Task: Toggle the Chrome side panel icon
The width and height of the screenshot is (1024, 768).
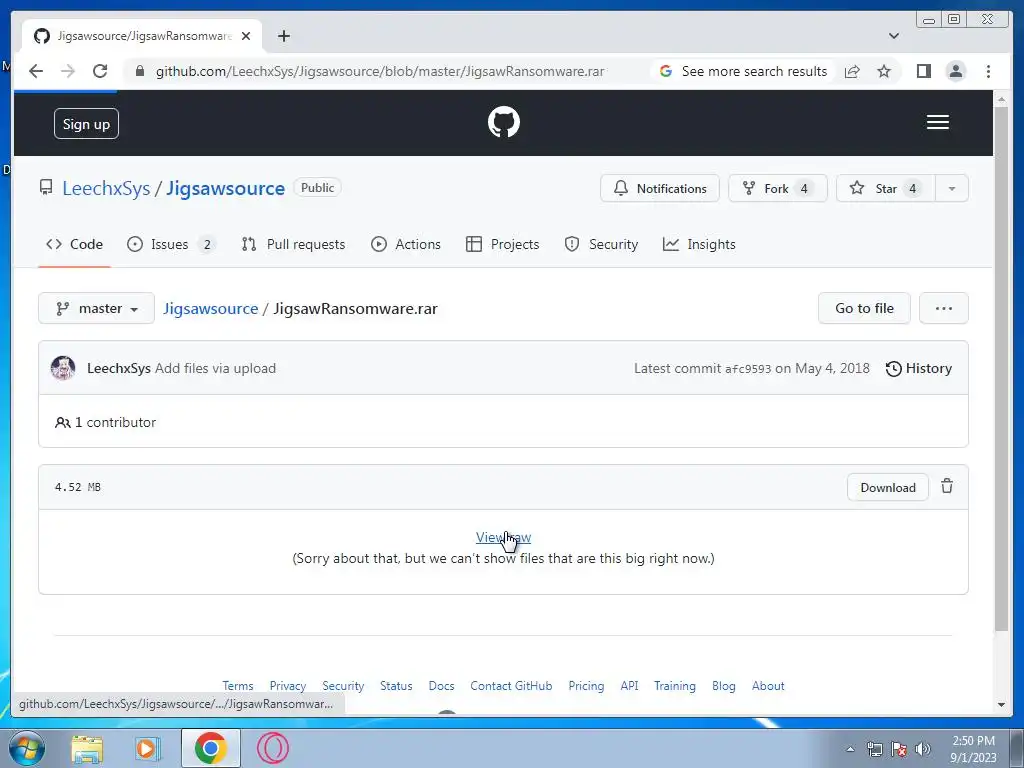Action: point(923,71)
